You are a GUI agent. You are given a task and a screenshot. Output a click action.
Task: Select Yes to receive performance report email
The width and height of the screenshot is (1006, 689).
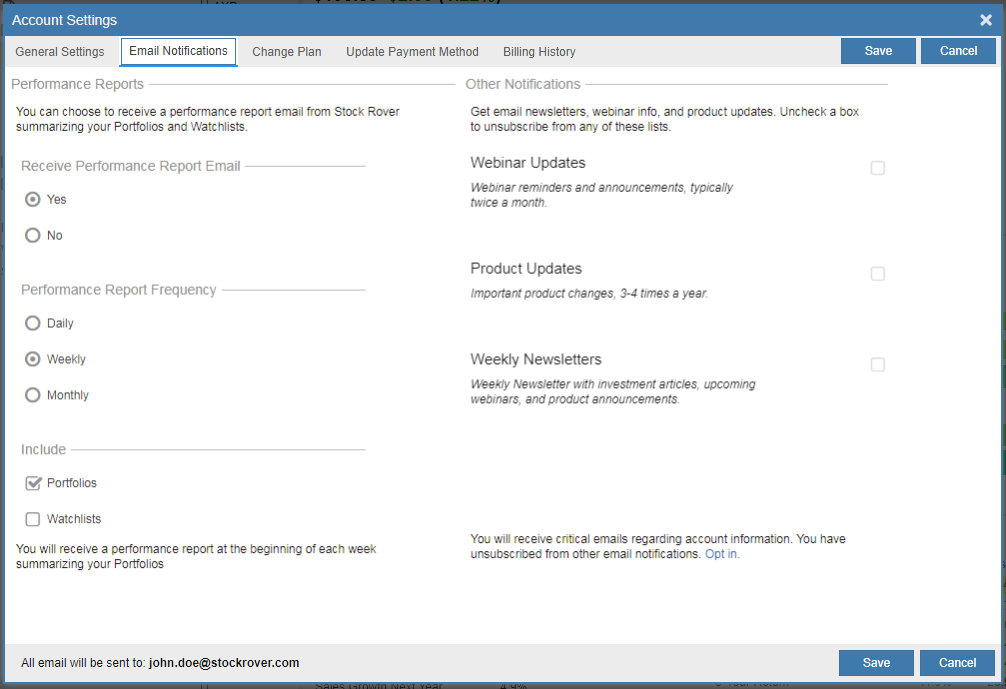coord(31,199)
